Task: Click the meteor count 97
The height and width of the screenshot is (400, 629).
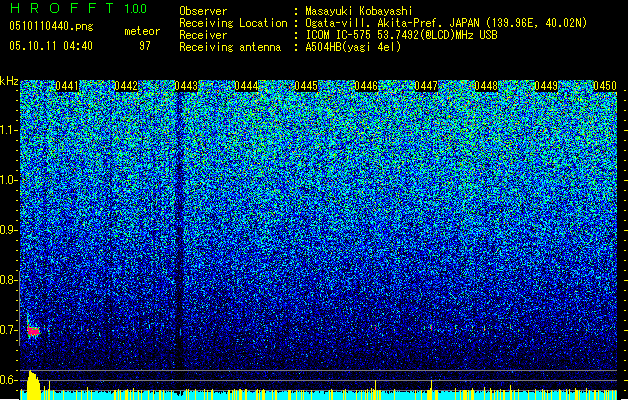Action: (145, 46)
